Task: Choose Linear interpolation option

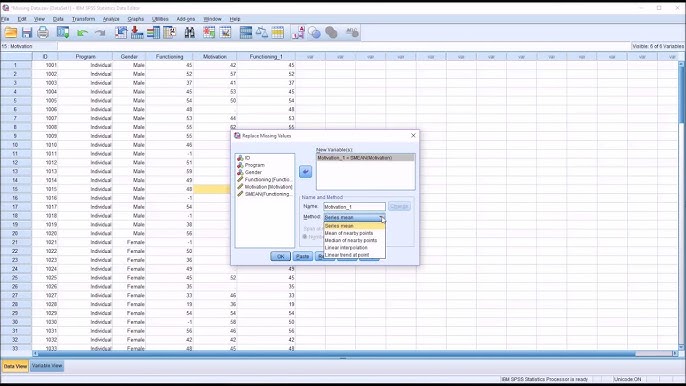Action: [354, 248]
